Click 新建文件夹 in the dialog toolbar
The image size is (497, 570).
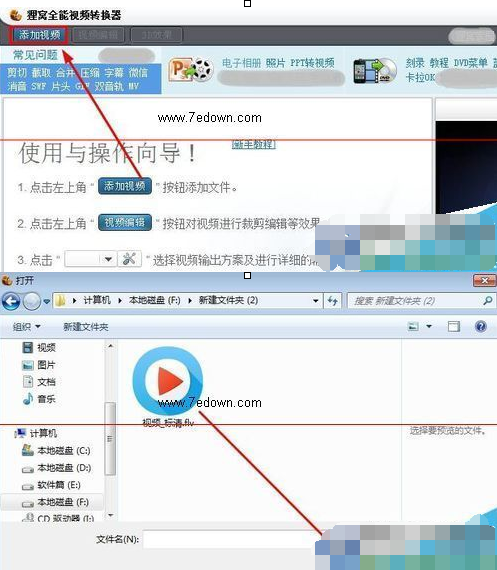click(86, 327)
